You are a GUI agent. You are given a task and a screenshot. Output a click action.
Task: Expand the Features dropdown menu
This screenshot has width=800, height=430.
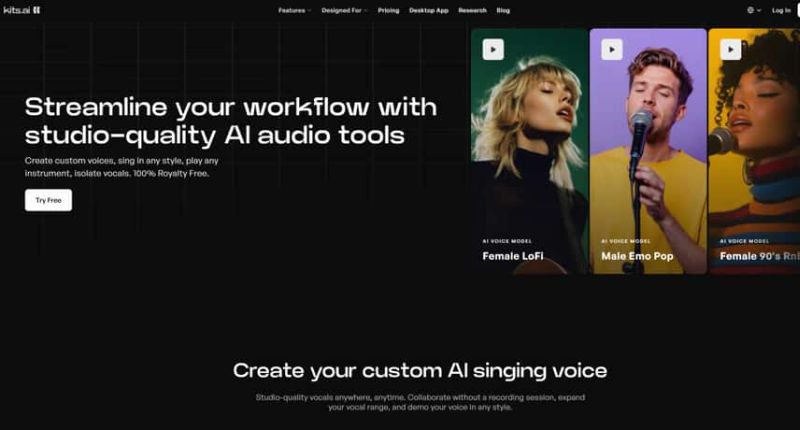[x=294, y=10]
